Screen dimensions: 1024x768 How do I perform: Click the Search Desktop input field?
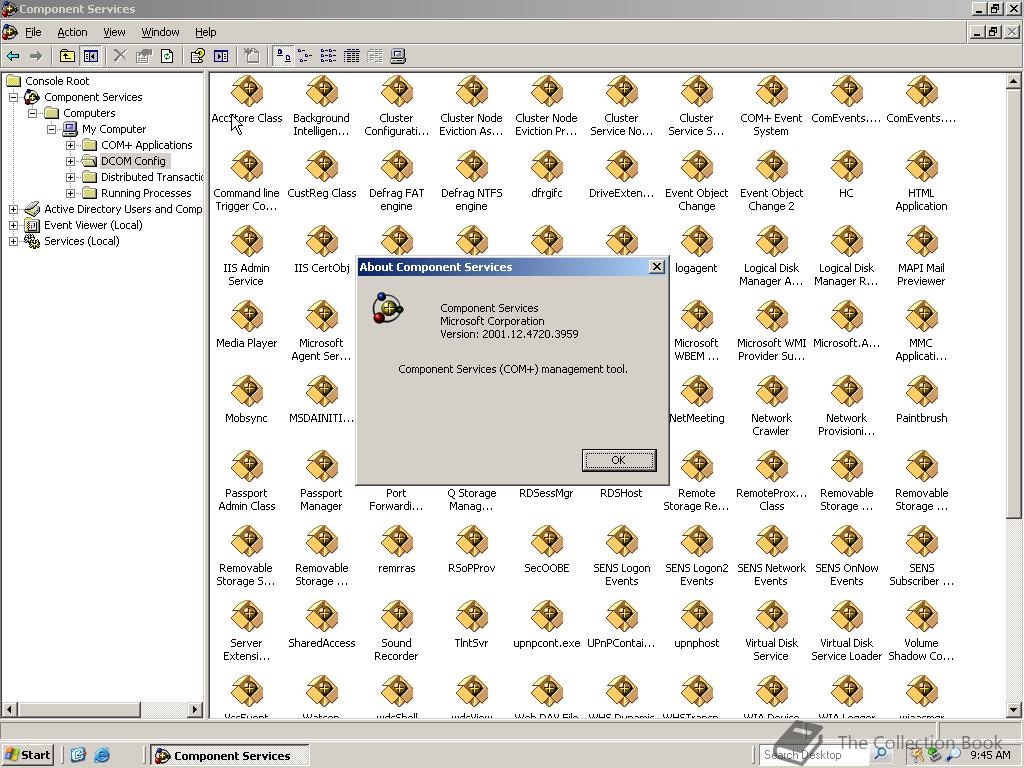click(813, 755)
